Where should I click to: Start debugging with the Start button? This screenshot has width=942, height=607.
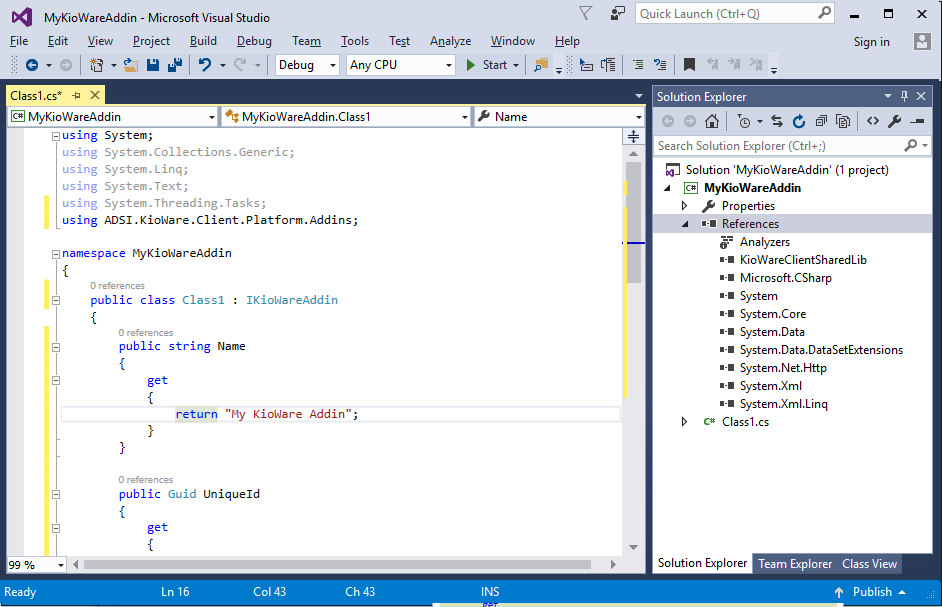coord(487,65)
